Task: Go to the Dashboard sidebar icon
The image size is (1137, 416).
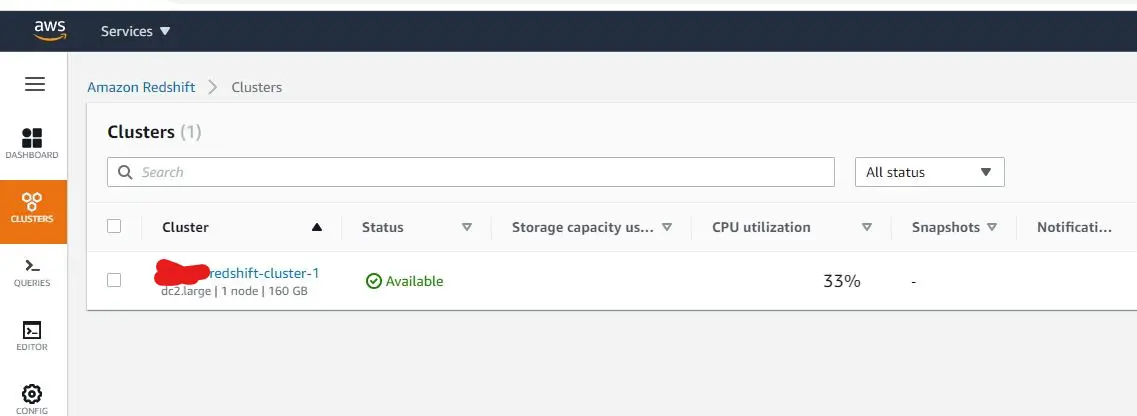Action: coord(32,143)
